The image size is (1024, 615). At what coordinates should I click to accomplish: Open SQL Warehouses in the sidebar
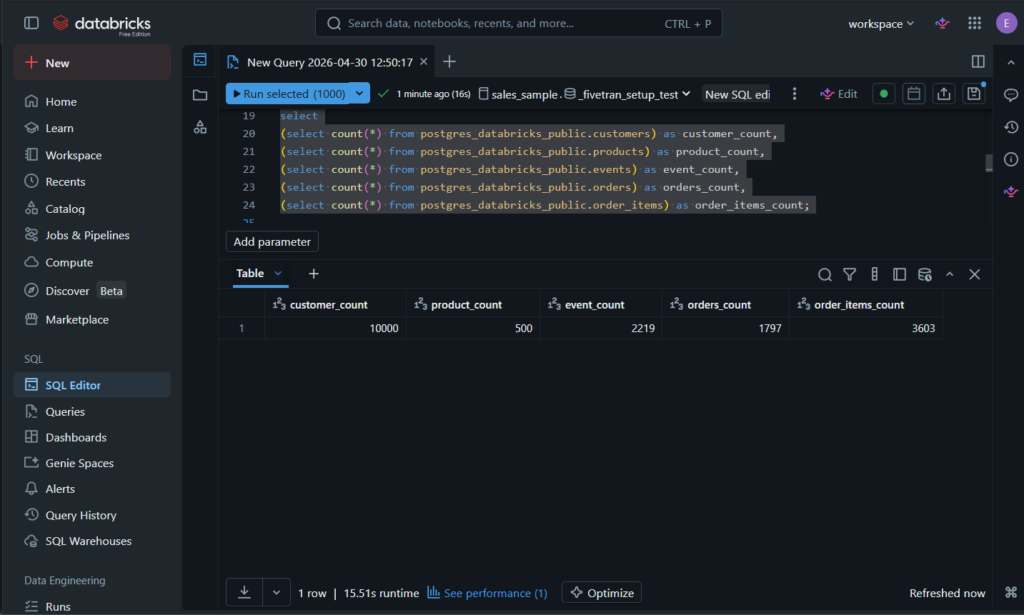coord(92,541)
